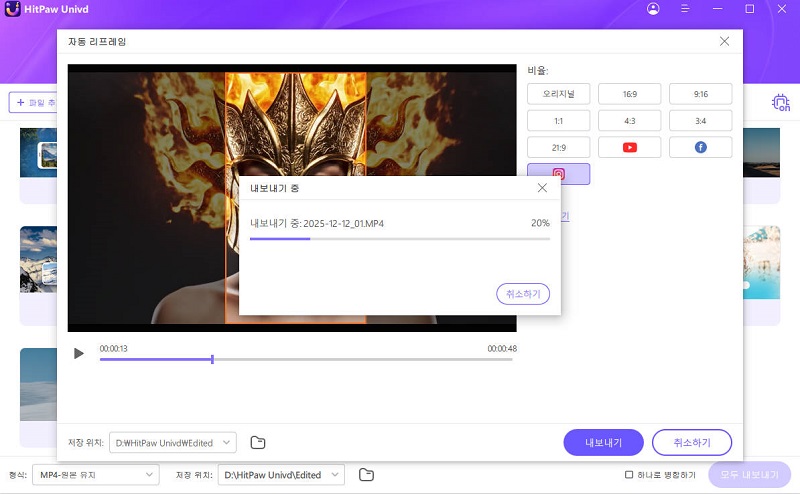Screen dimensions: 800x494
Task: Select the Facebook ratio preset
Action: [701, 147]
